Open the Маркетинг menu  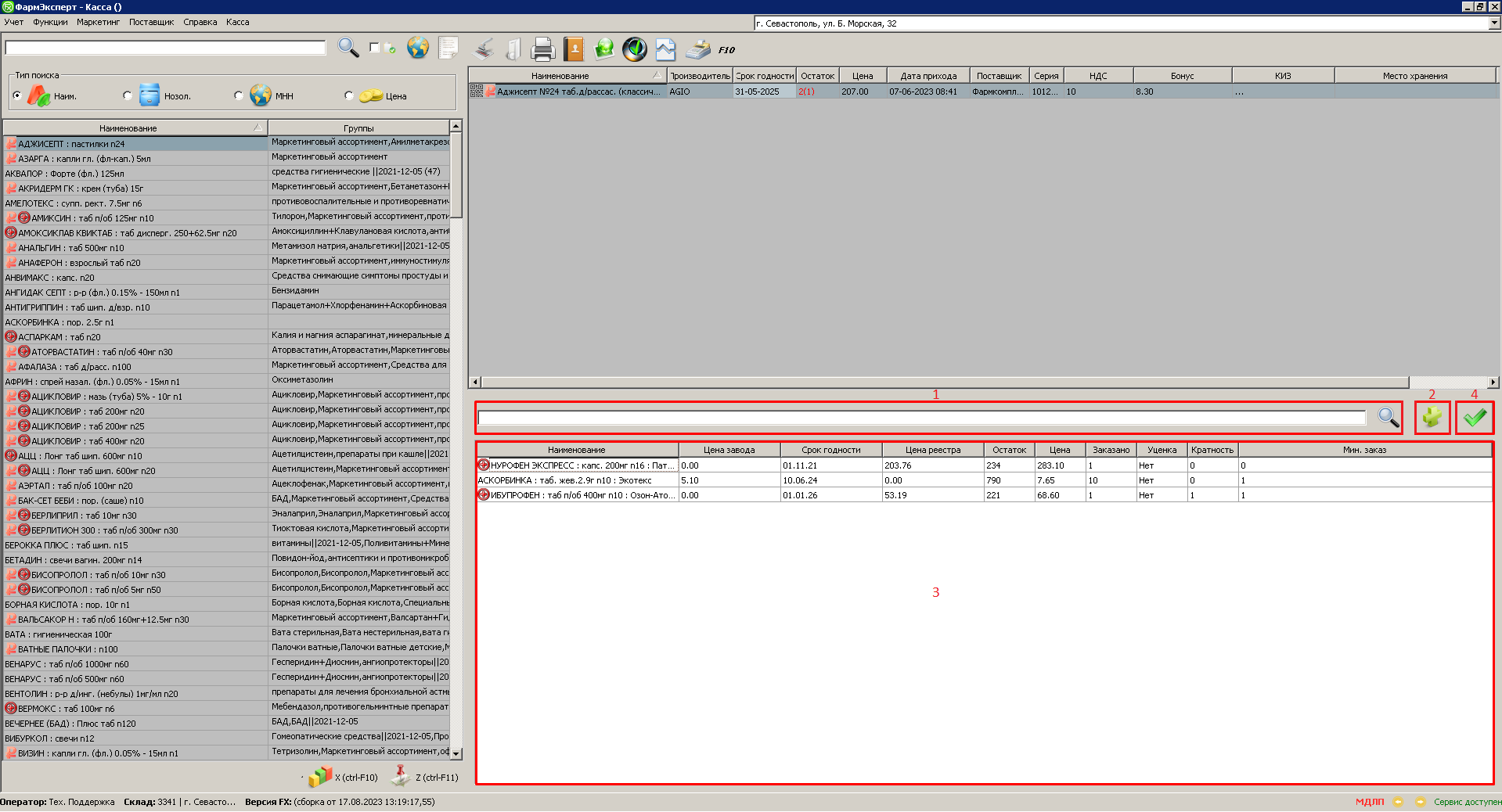[x=98, y=22]
